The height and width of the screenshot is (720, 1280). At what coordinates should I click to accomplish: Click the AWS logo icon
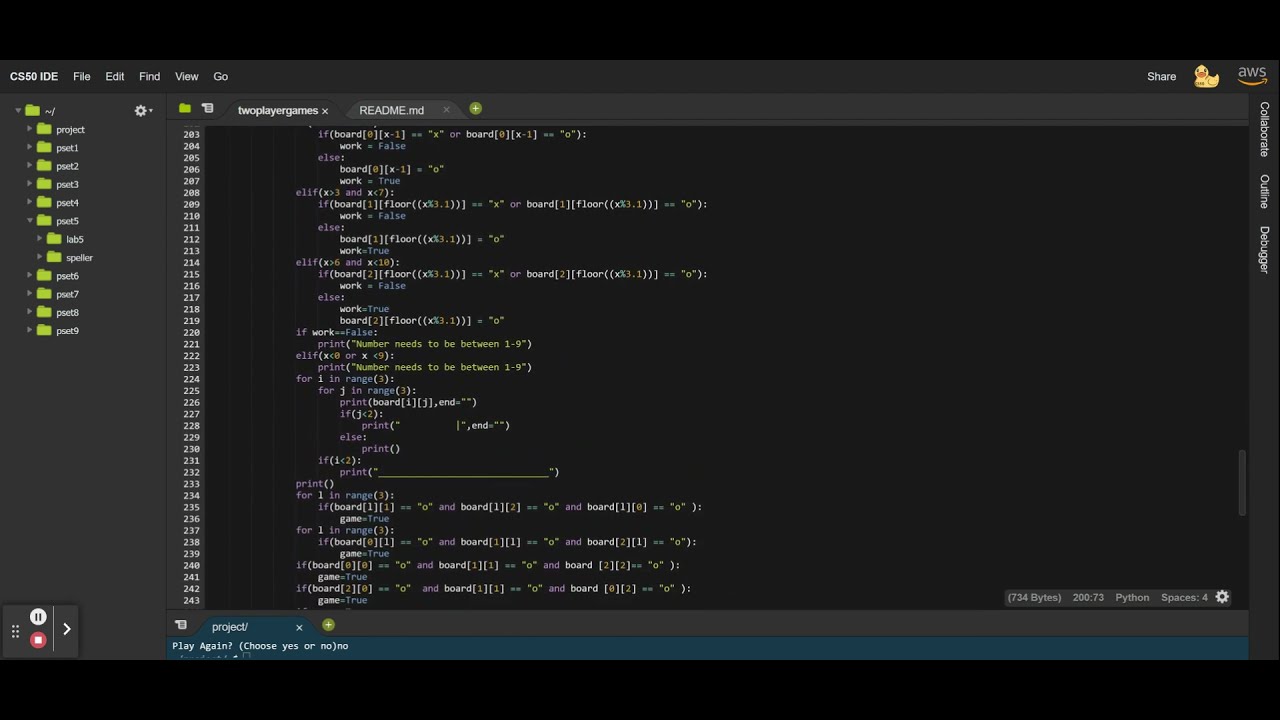pos(1252,76)
